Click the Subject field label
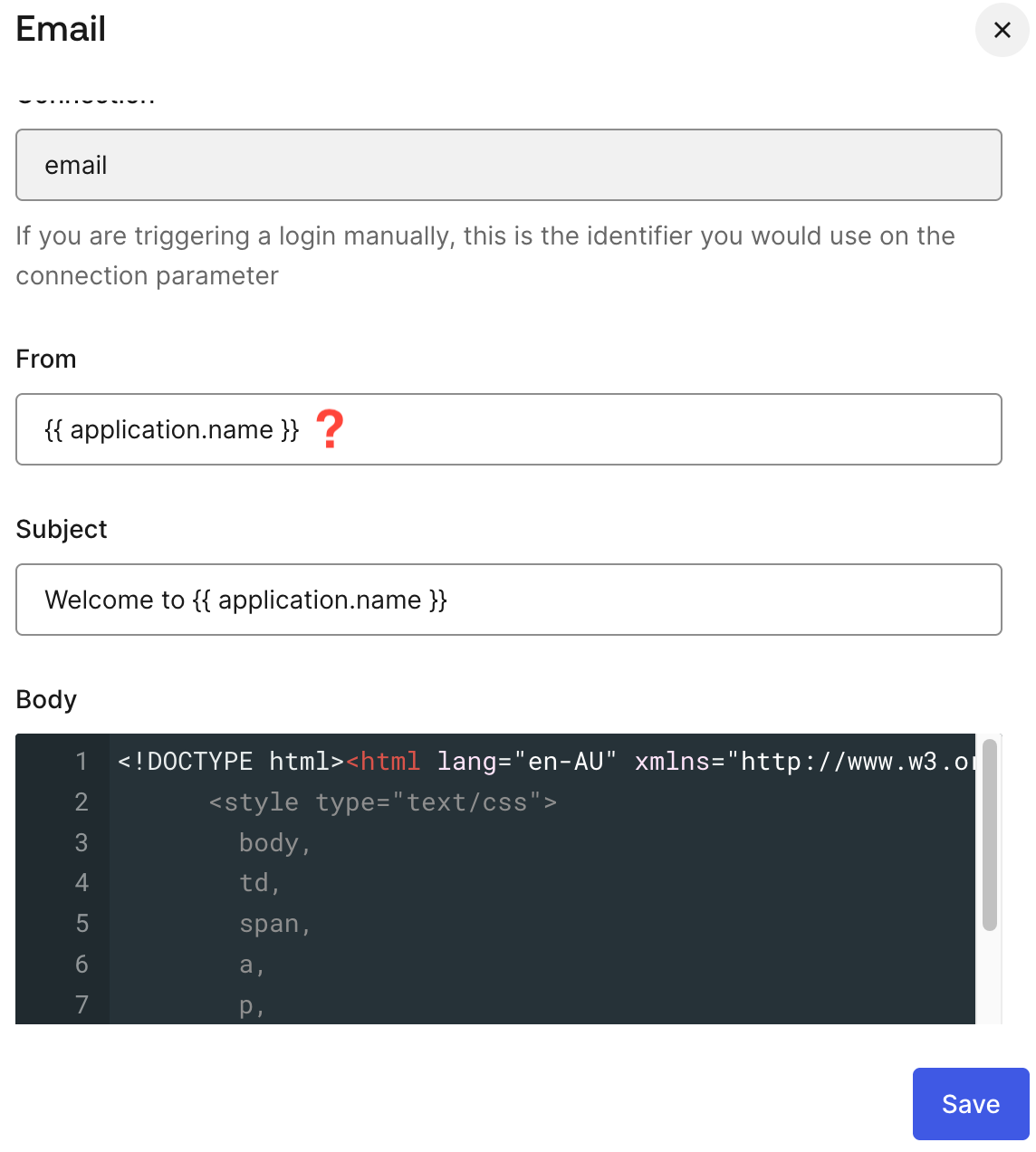 click(62, 530)
